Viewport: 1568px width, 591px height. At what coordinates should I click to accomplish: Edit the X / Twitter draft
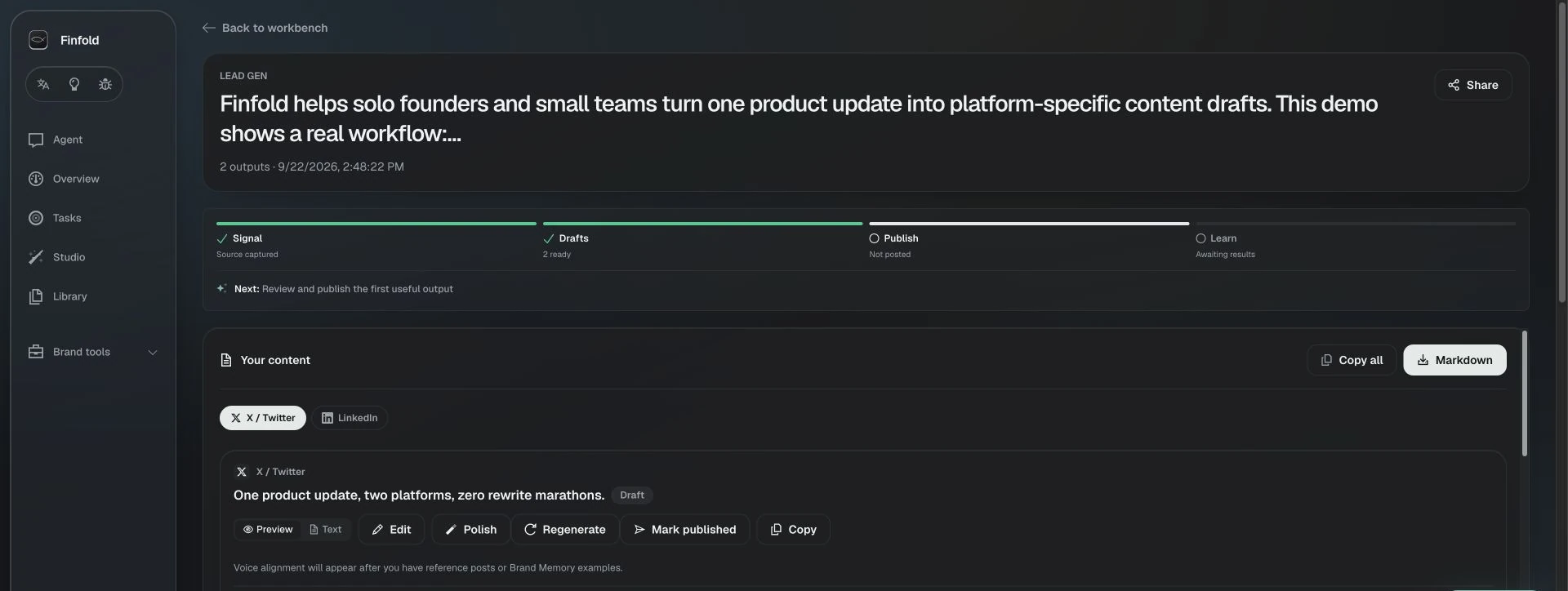pos(391,530)
